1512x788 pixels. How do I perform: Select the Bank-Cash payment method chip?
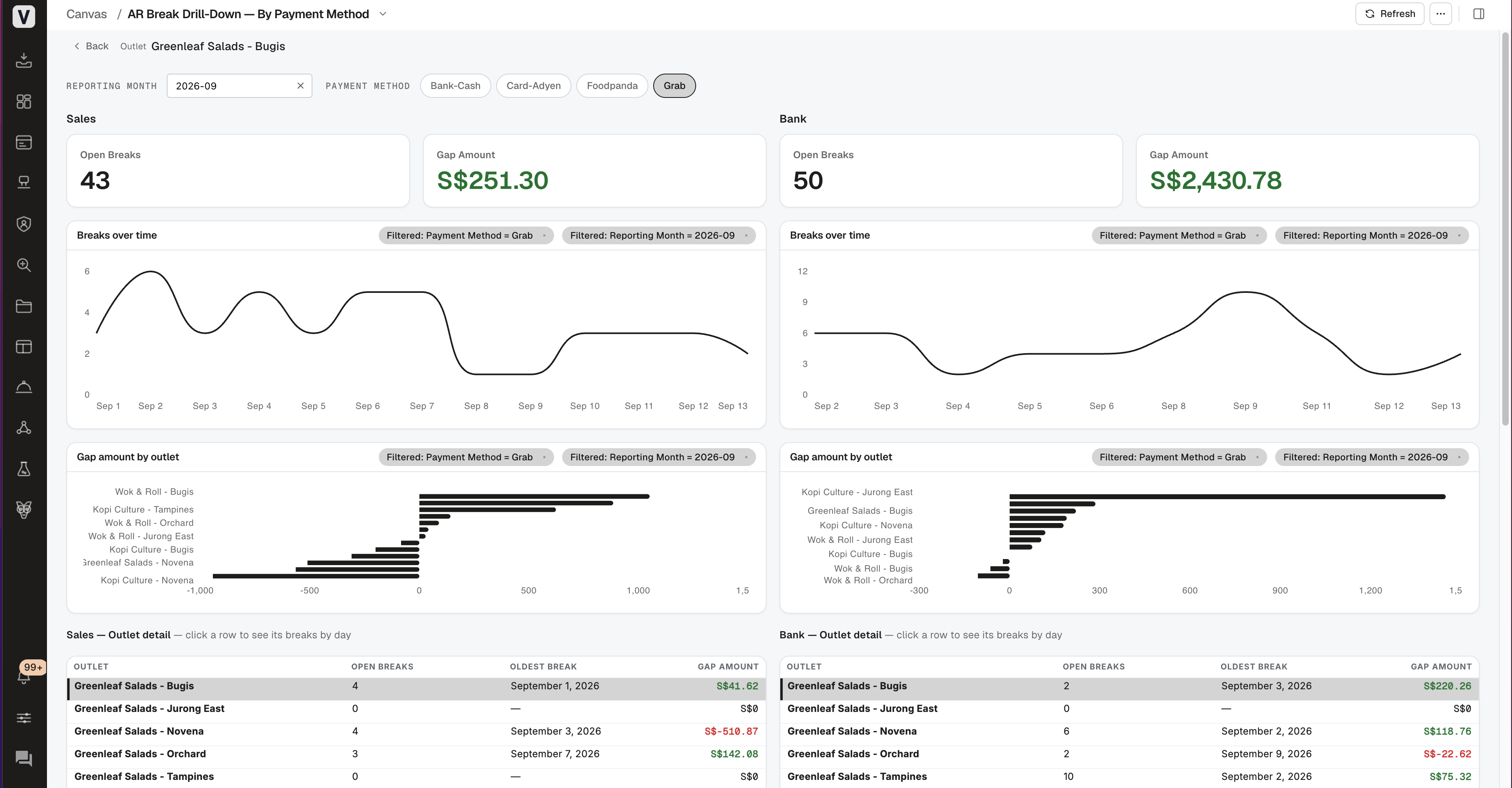[455, 86]
